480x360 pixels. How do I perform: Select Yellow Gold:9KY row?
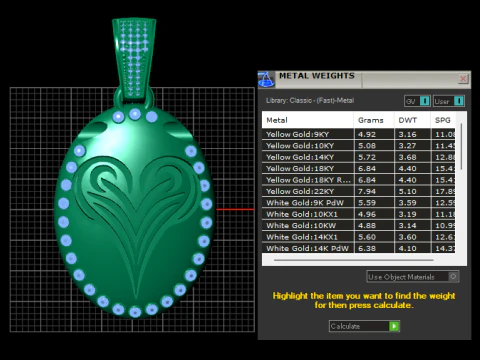(x=359, y=134)
